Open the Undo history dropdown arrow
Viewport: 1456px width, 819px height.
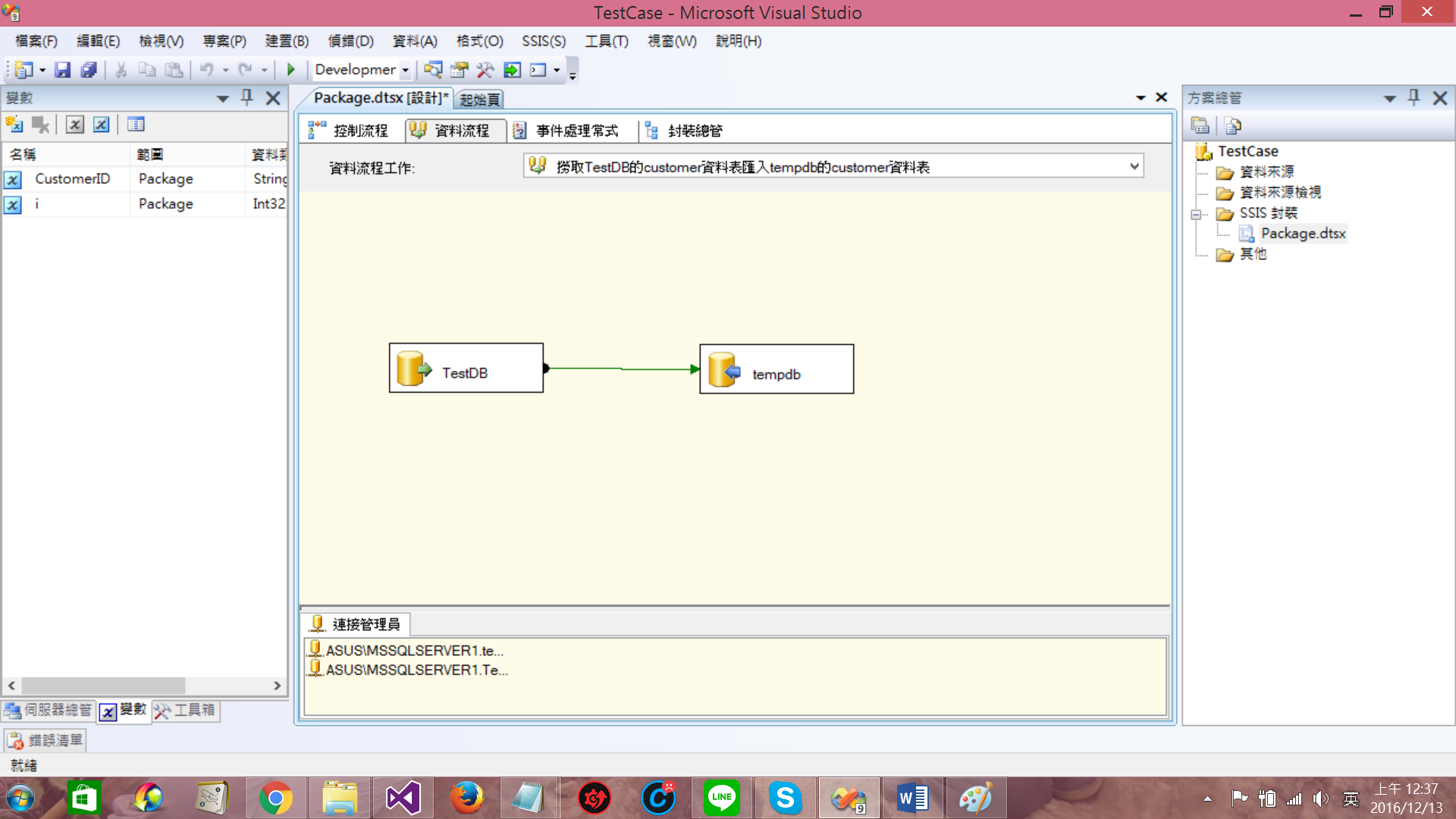pyautogui.click(x=225, y=70)
